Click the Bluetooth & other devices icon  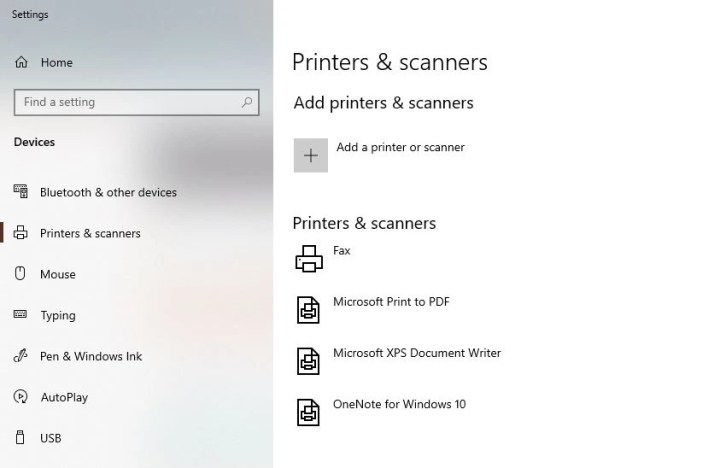20,191
